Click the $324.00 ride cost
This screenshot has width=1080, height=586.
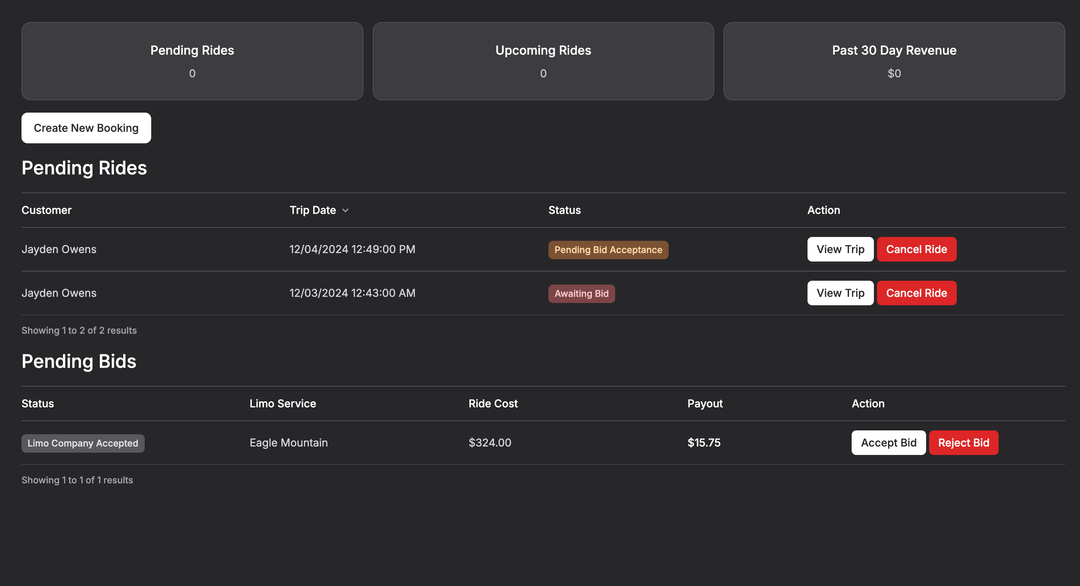pos(490,443)
